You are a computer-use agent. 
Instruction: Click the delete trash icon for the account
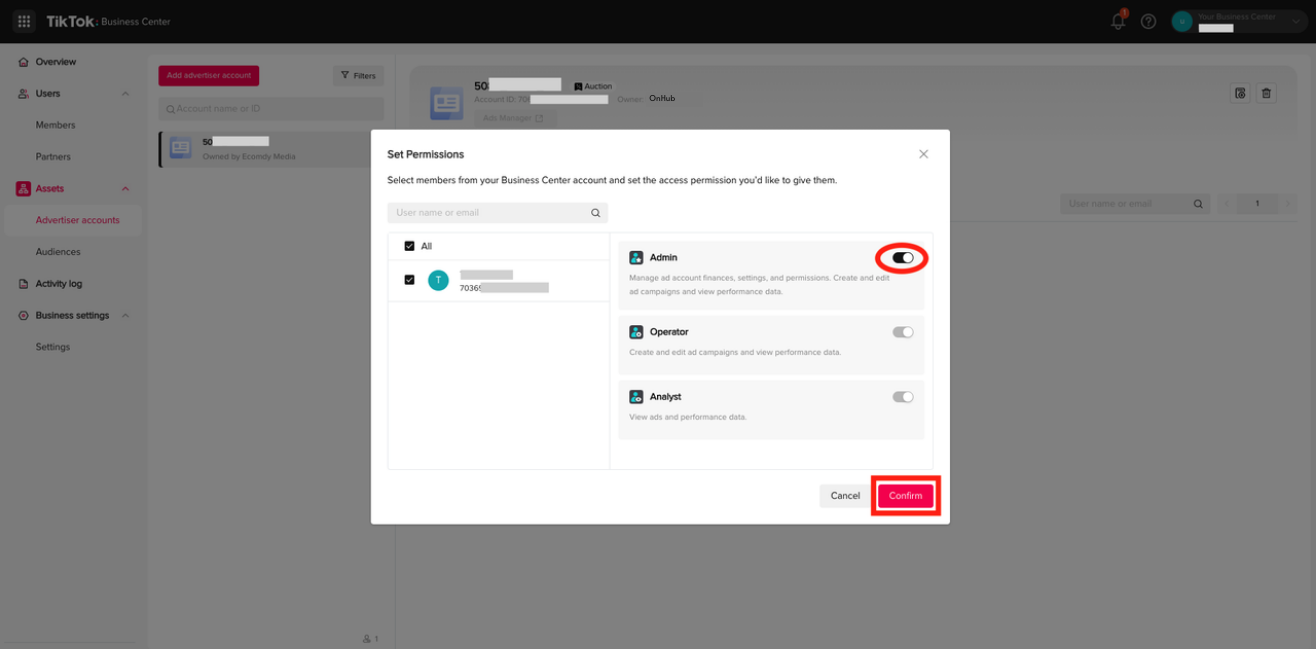[1266, 93]
